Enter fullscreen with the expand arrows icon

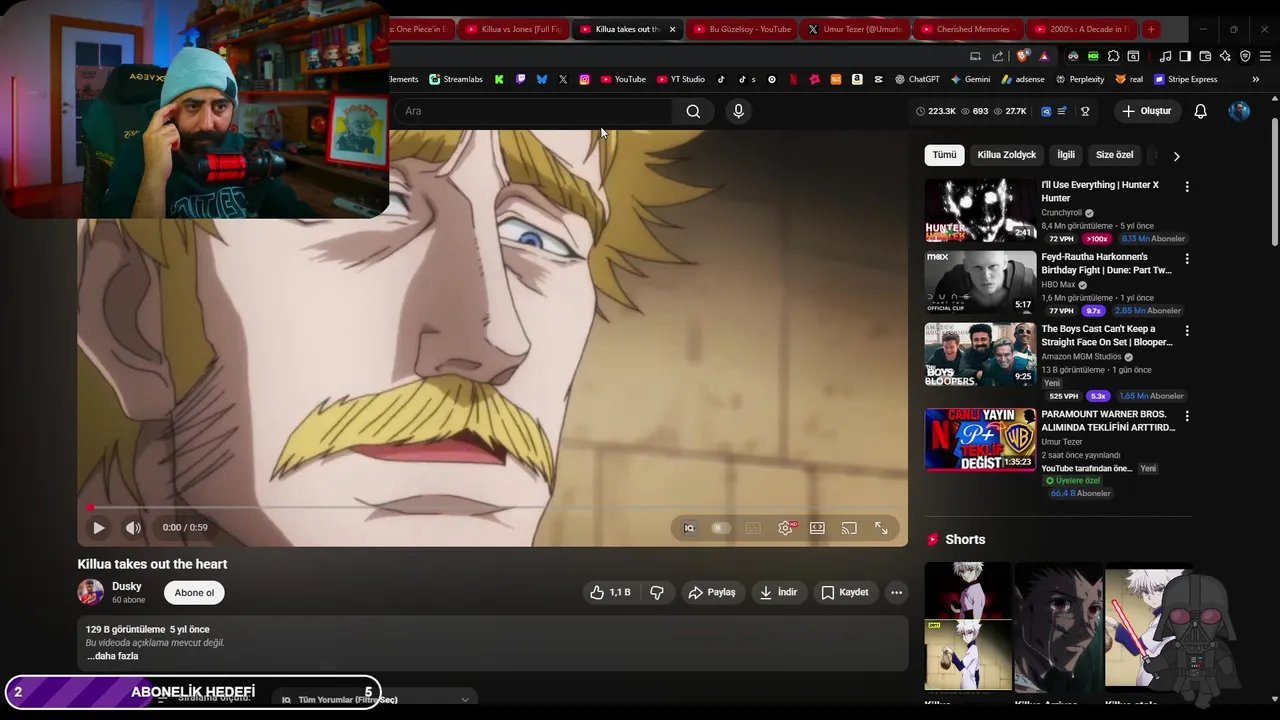[881, 528]
